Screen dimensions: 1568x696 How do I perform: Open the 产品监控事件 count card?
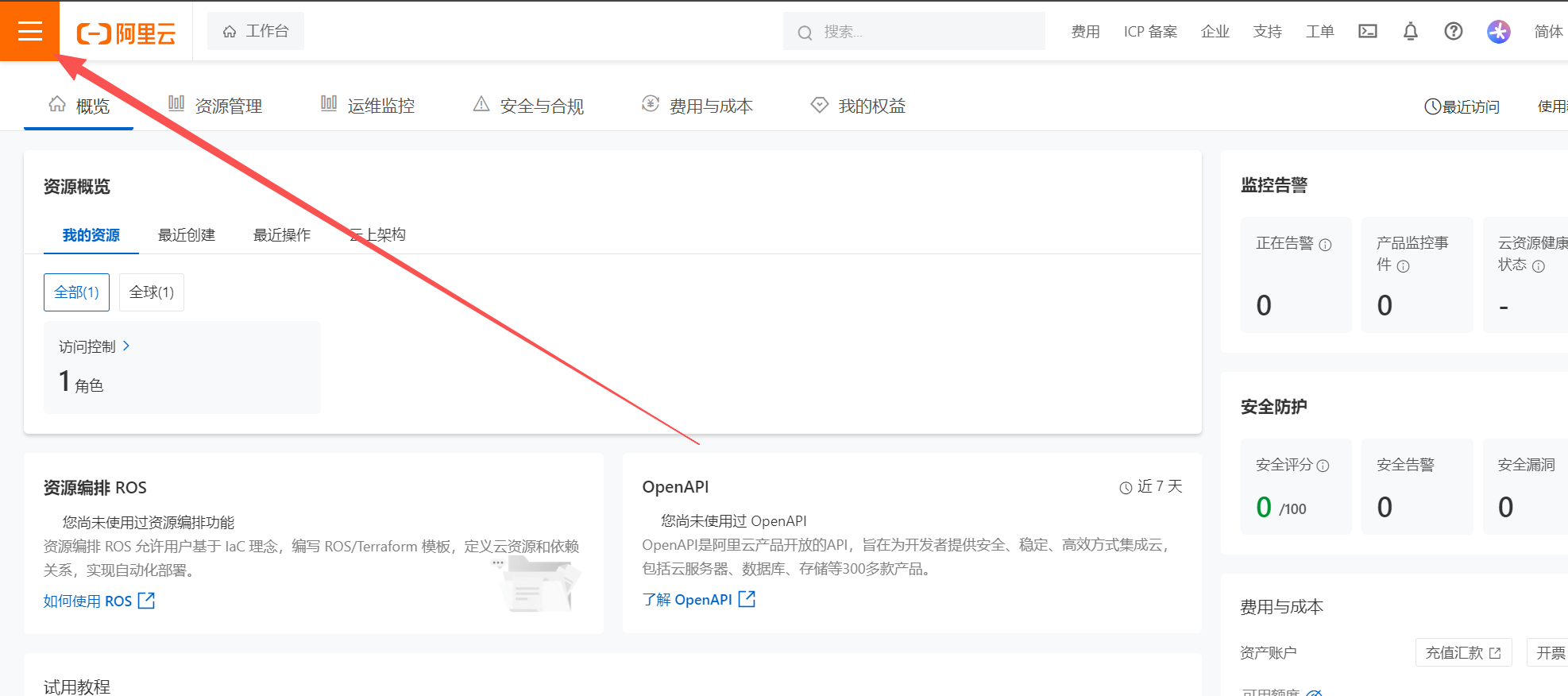coord(1417,275)
